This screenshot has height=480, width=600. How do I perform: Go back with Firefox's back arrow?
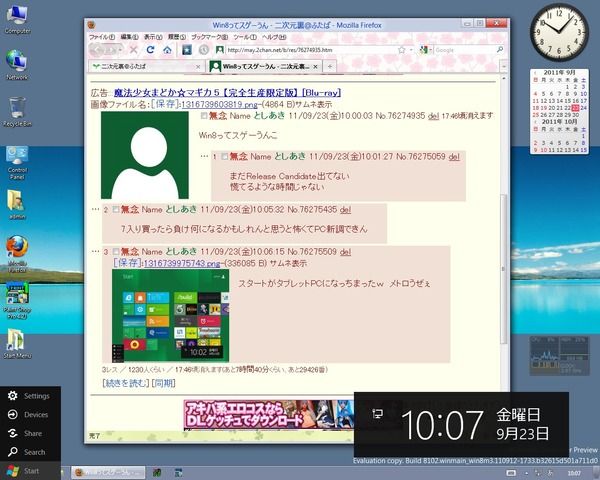pos(97,50)
